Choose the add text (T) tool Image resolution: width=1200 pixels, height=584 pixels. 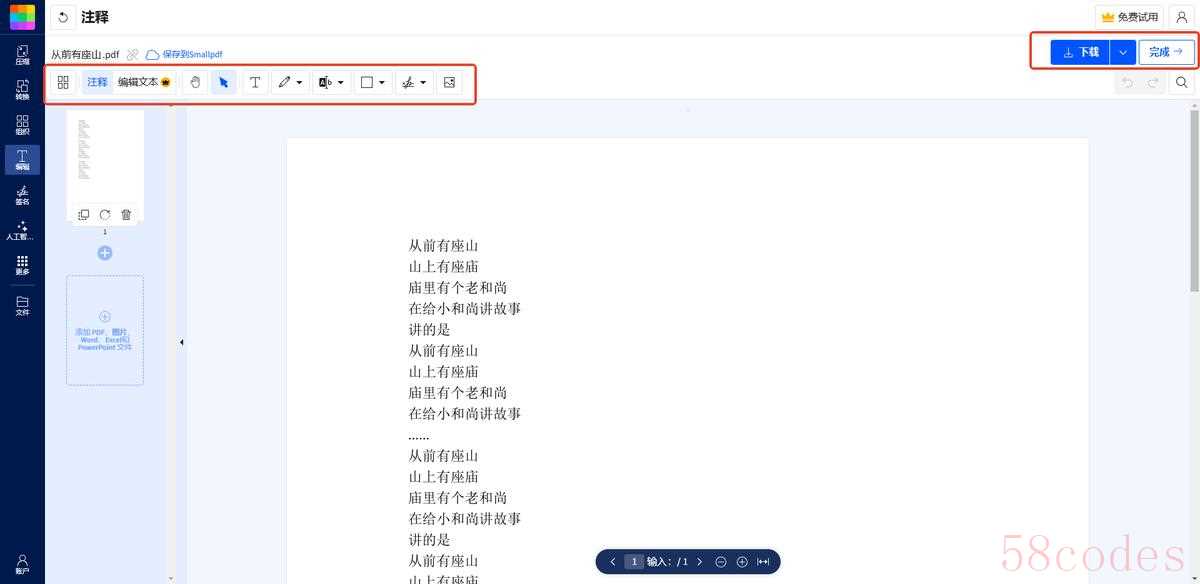255,82
